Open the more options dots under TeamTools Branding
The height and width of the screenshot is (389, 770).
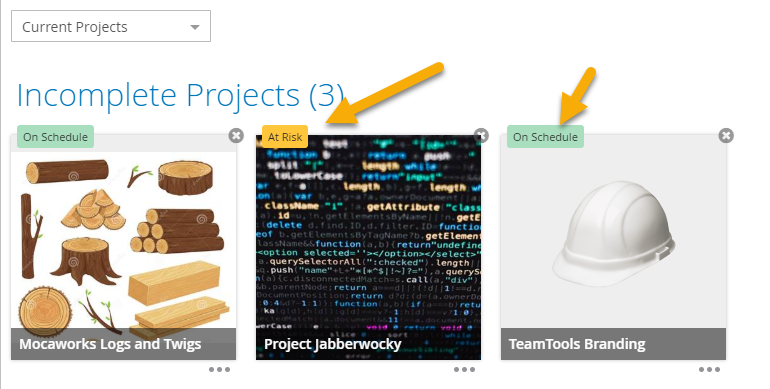[709, 369]
